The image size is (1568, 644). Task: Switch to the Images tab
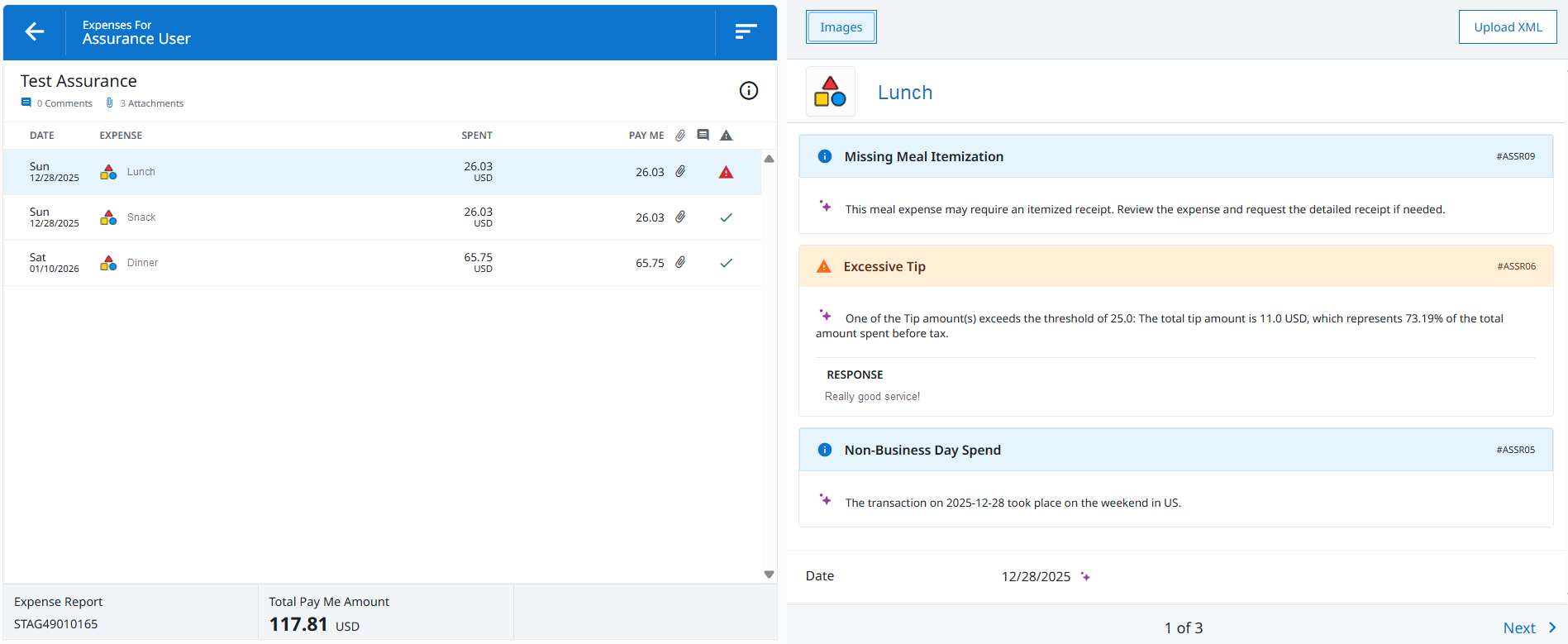click(841, 27)
